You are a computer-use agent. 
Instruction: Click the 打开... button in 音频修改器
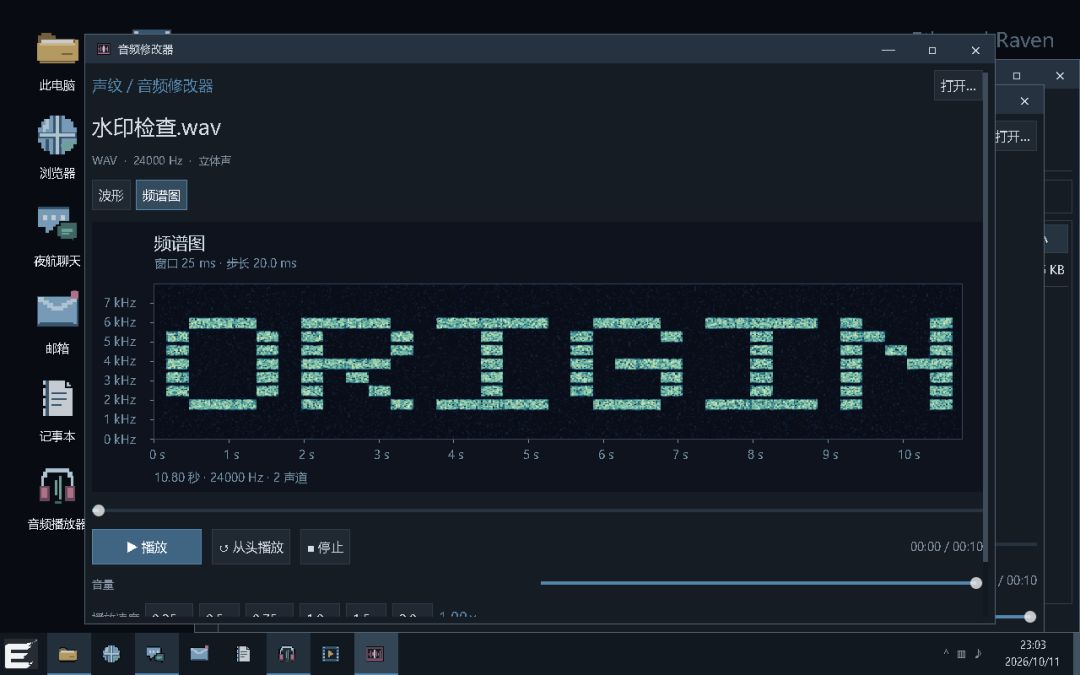[958, 86]
